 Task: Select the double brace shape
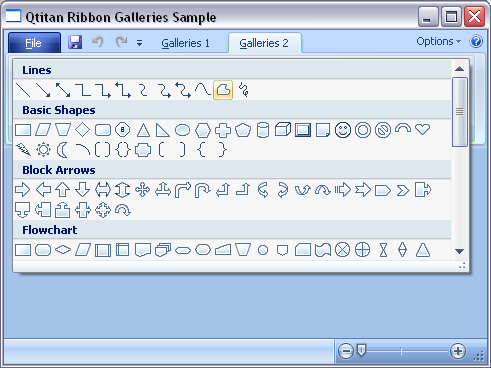pos(123,150)
